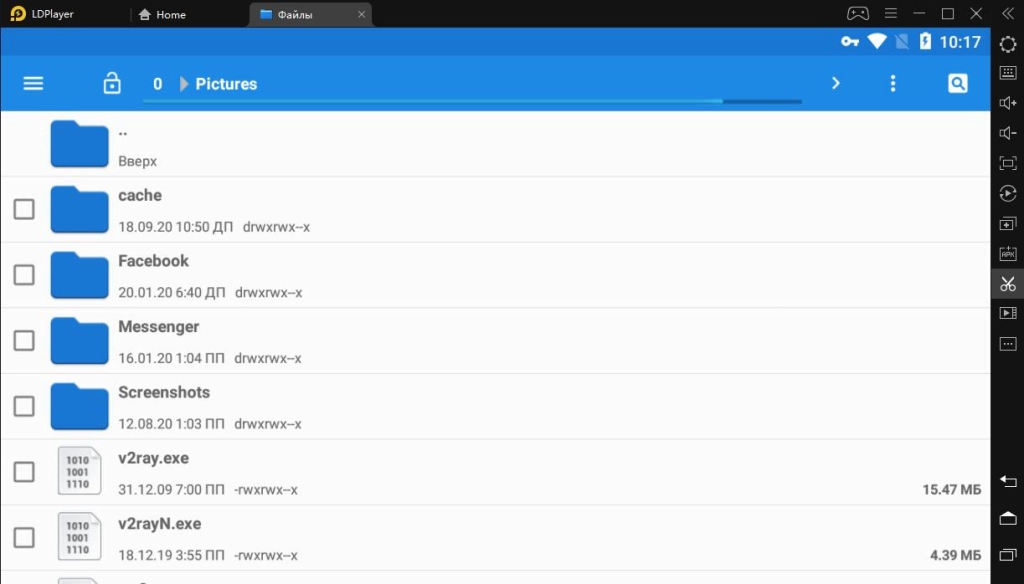
Task: Click the APK install icon in sidebar
Action: (x=1007, y=254)
